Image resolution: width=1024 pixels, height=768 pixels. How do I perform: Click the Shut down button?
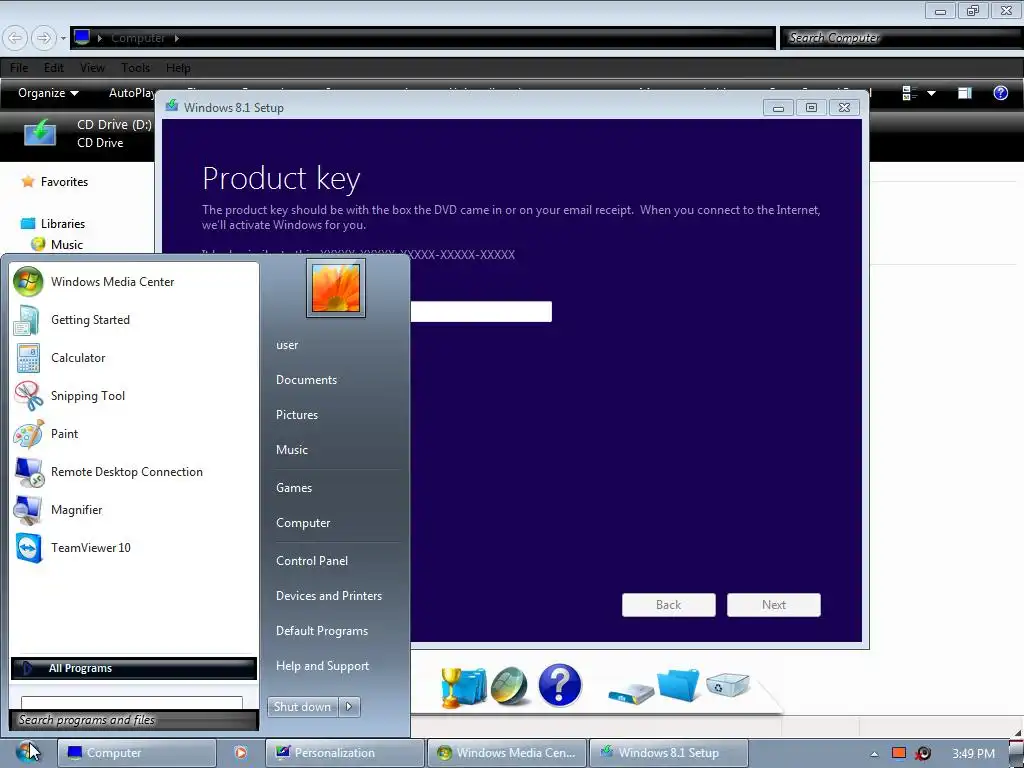pyautogui.click(x=302, y=707)
